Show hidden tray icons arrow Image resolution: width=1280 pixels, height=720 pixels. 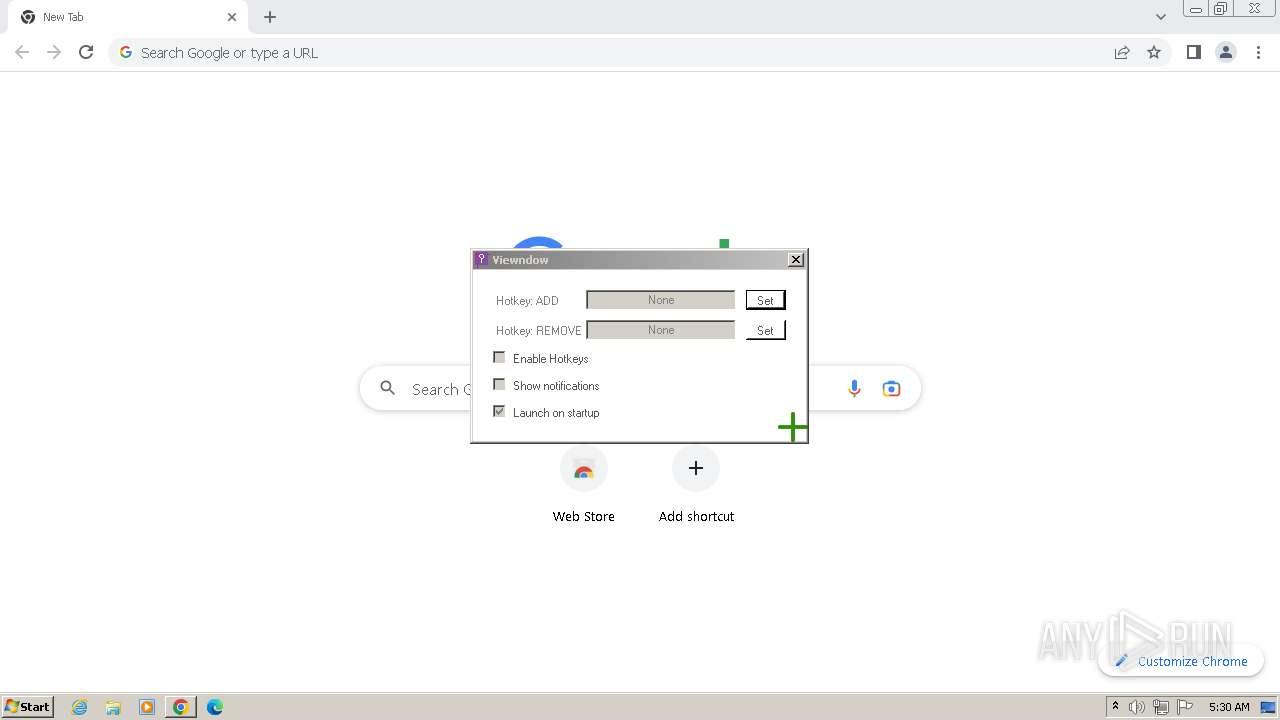tap(1115, 707)
